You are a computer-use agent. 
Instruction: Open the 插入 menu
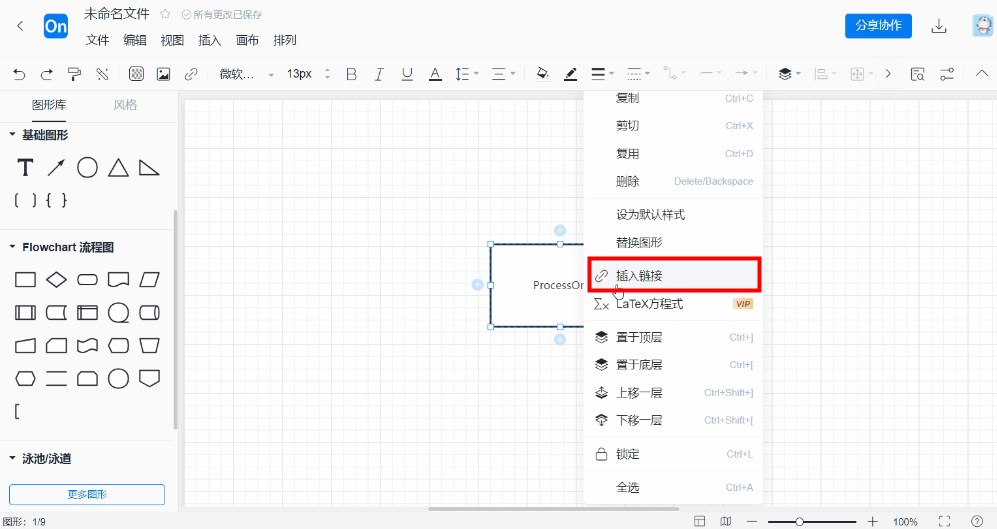(209, 40)
